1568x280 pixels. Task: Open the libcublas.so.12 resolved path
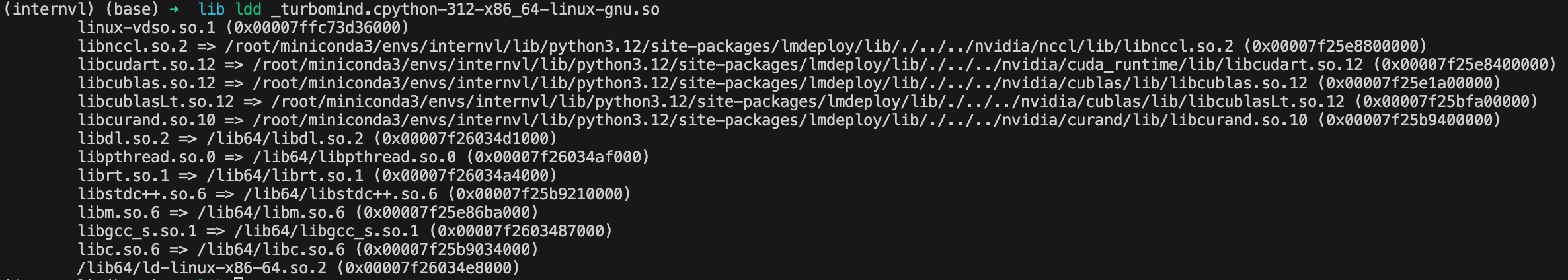[x=779, y=83]
